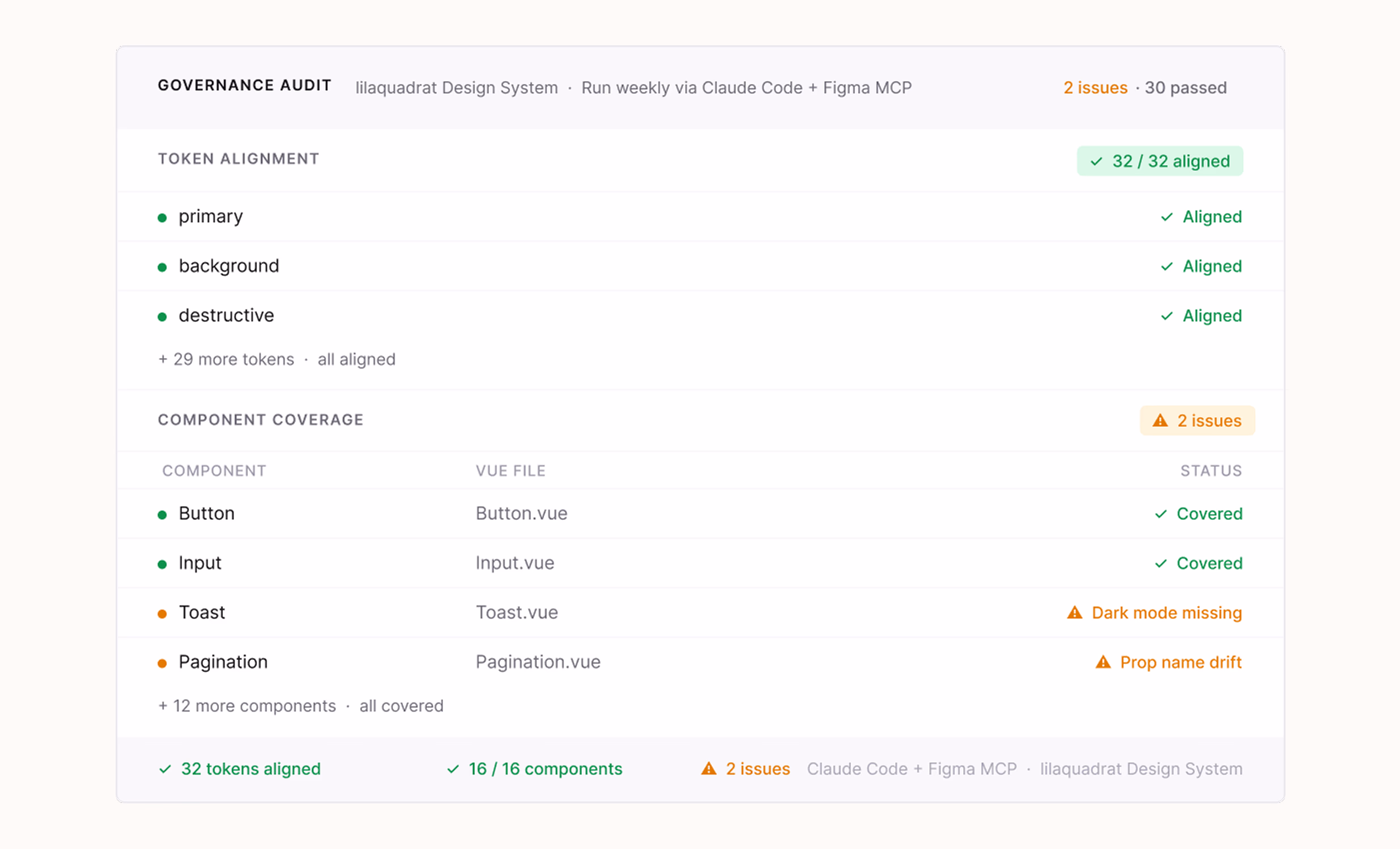Select the destructive token name
Image resolution: width=1400 pixels, height=849 pixels.
tap(226, 316)
